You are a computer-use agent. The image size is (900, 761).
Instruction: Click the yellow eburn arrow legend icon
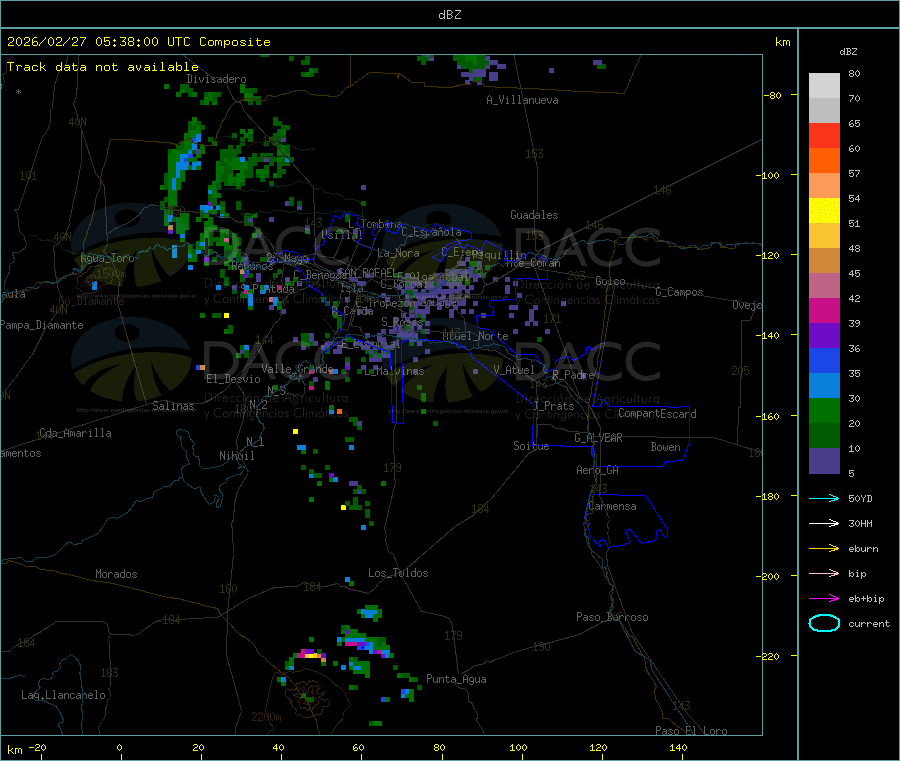824,549
